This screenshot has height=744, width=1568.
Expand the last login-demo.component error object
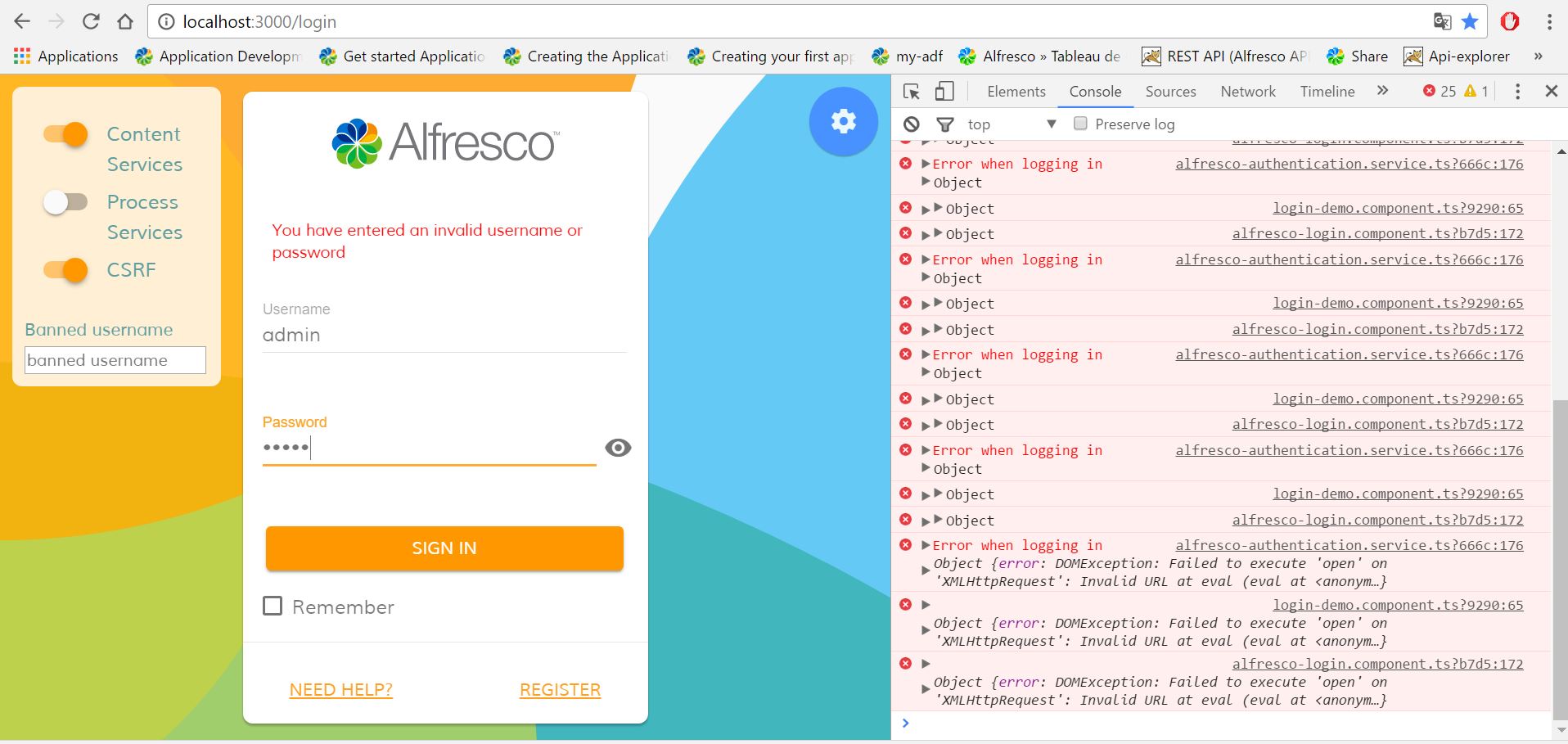[926, 629]
